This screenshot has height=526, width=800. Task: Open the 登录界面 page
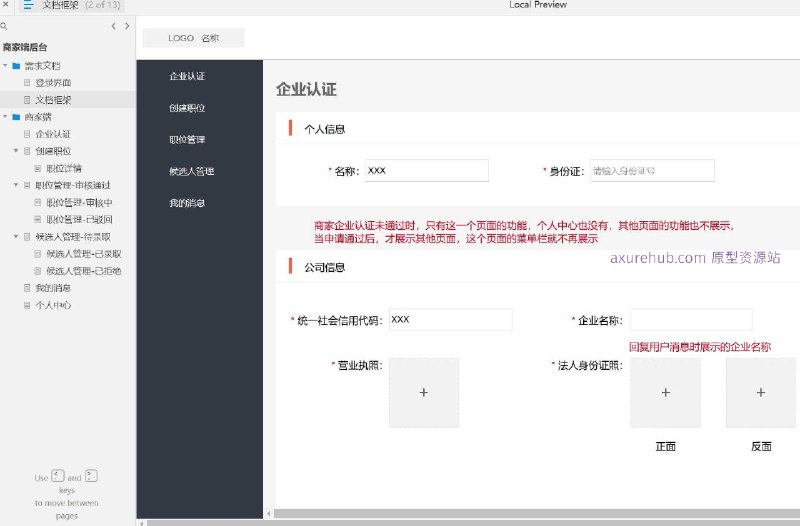(53, 83)
